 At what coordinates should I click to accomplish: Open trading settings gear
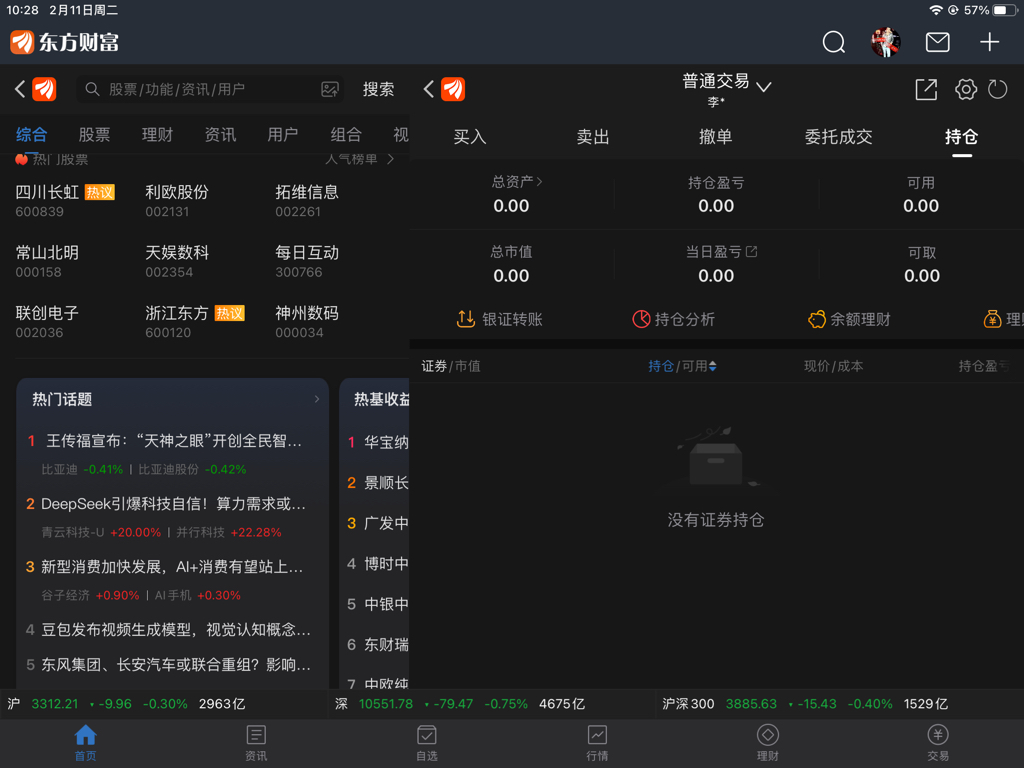click(x=966, y=89)
